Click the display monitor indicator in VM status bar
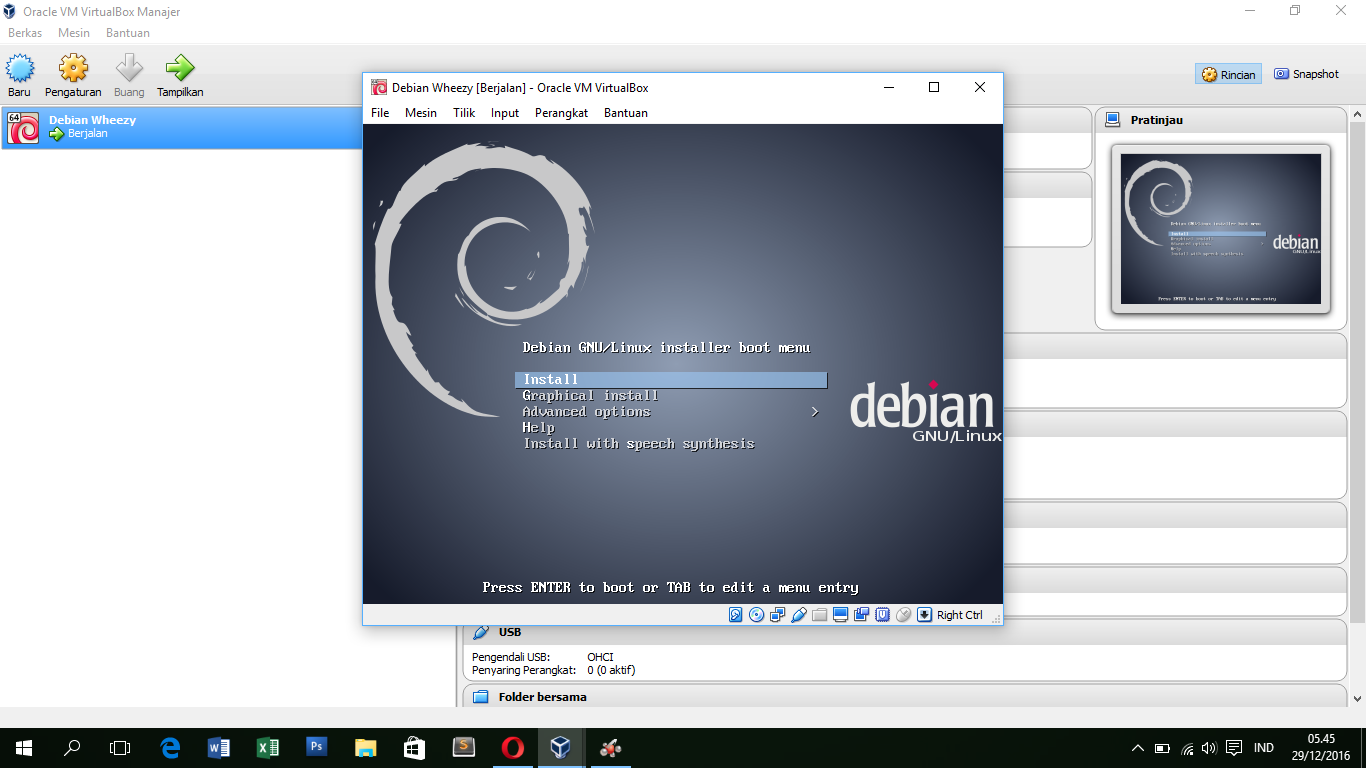The image size is (1366, 768). tap(841, 615)
